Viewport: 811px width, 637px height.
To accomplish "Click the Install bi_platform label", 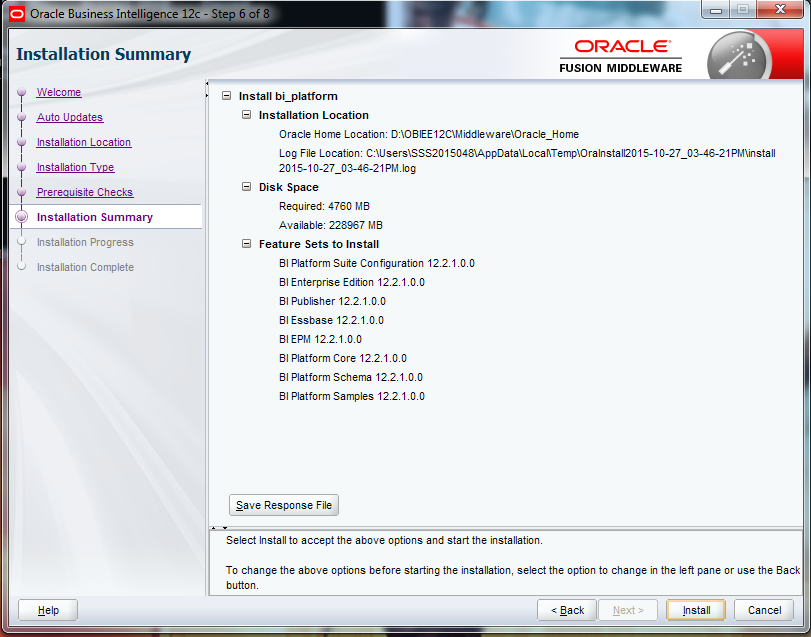I will point(288,96).
